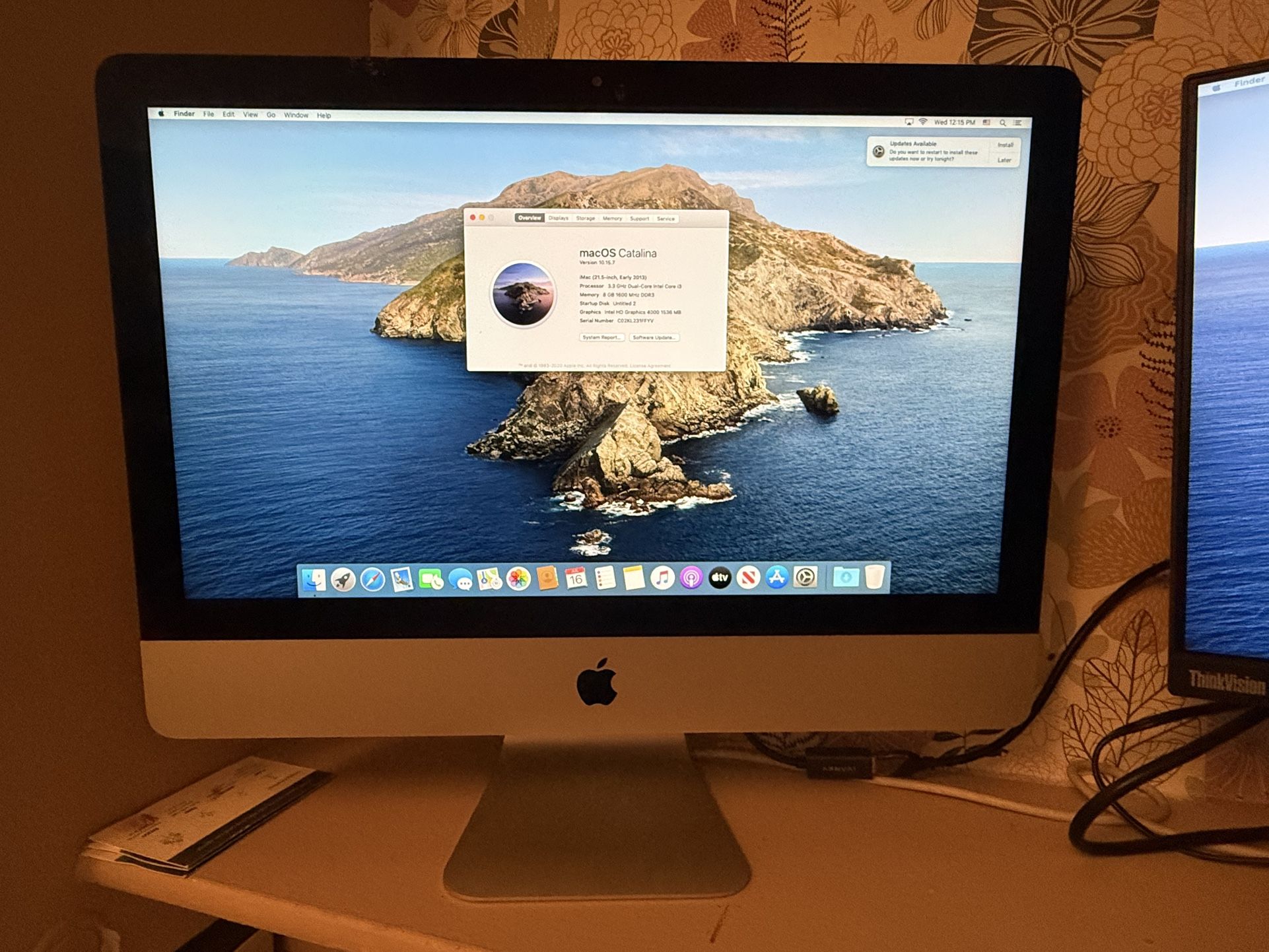Open the Notification Center icon
1269x952 pixels.
(1017, 123)
